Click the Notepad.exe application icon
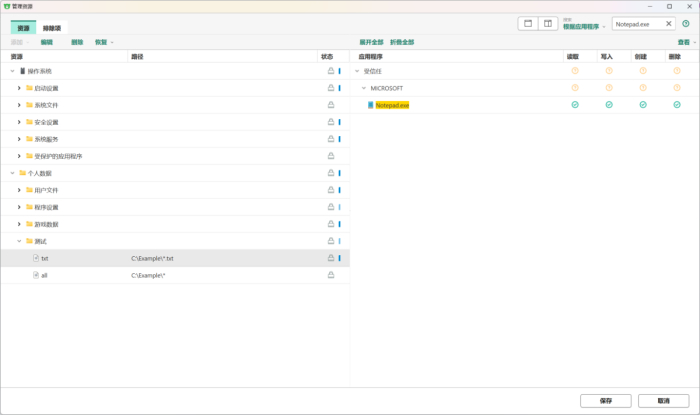Screen dimensions: 700x415 coord(370,105)
